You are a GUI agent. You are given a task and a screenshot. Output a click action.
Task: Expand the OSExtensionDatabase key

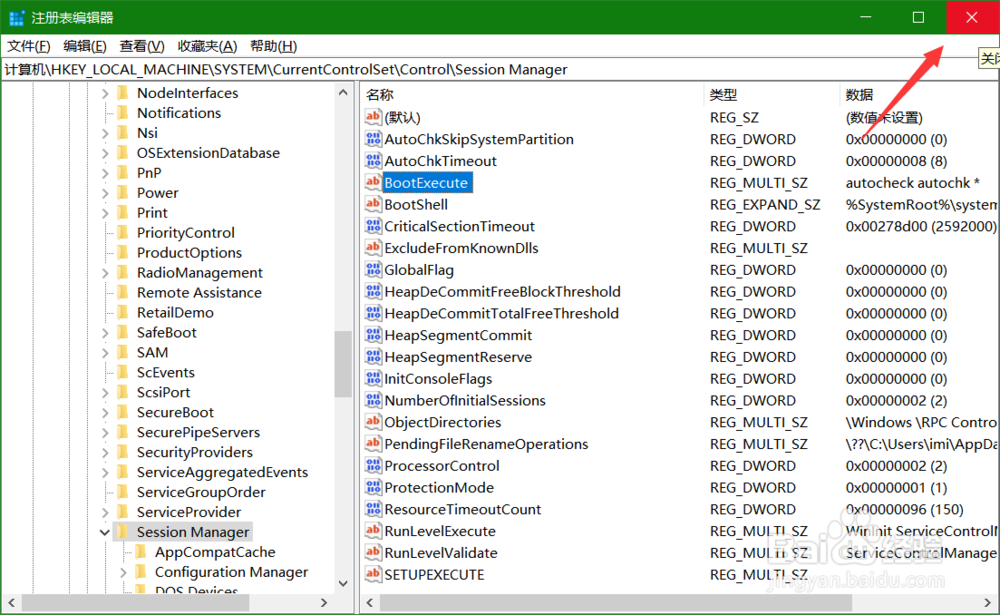[x=105, y=153]
